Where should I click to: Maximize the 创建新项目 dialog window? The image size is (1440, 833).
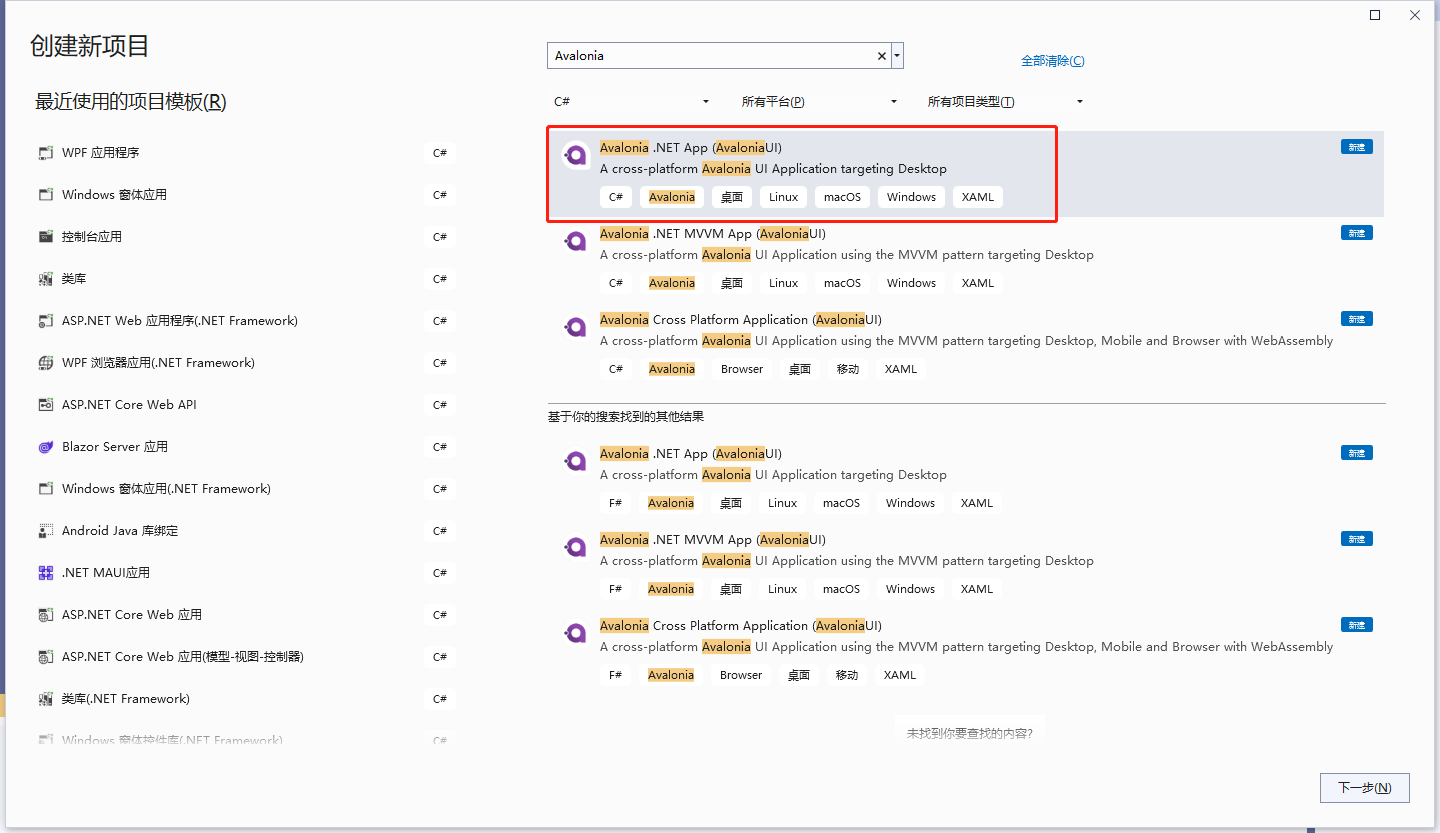[x=1376, y=15]
